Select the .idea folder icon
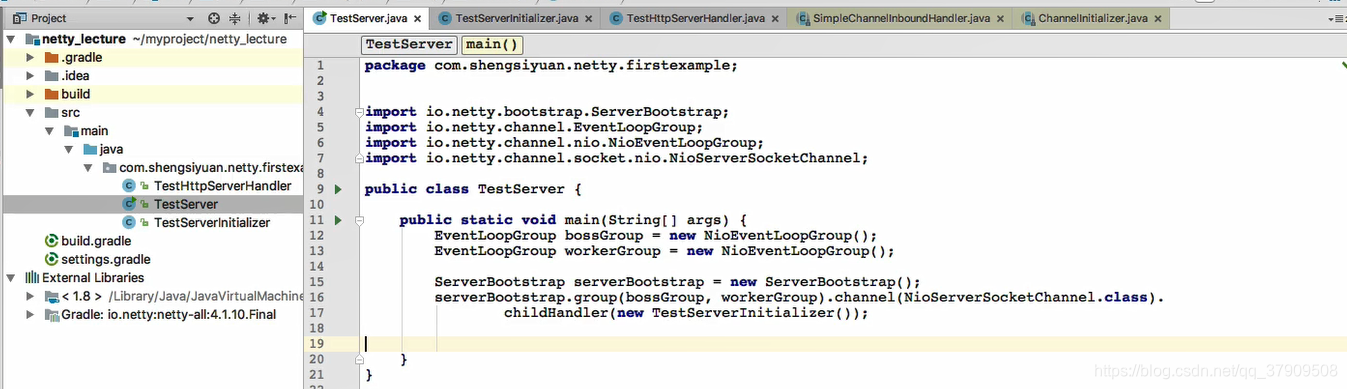Image resolution: width=1347 pixels, height=389 pixels. click(51, 76)
